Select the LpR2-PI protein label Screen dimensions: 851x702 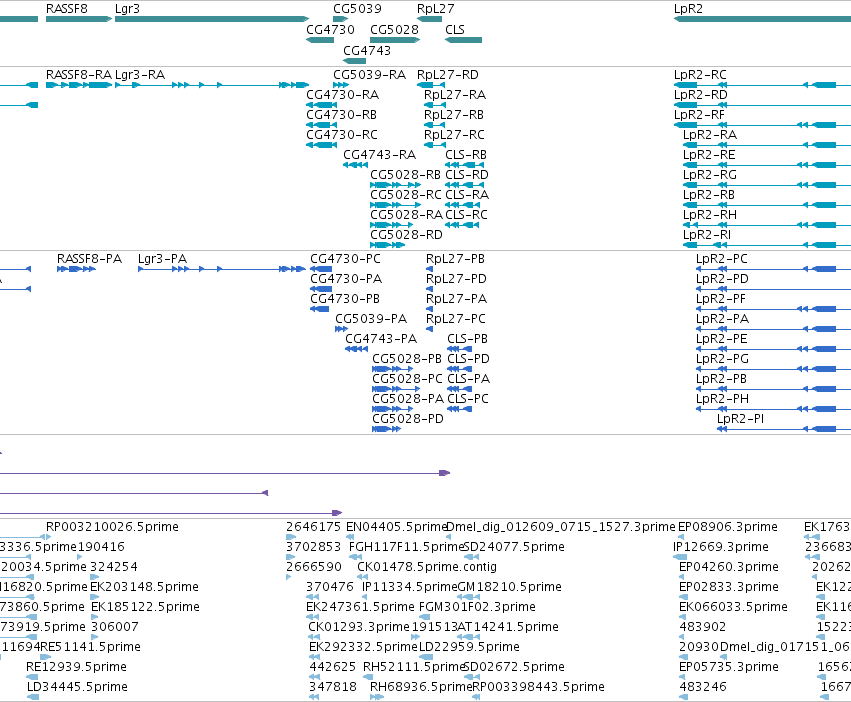[x=740, y=419]
